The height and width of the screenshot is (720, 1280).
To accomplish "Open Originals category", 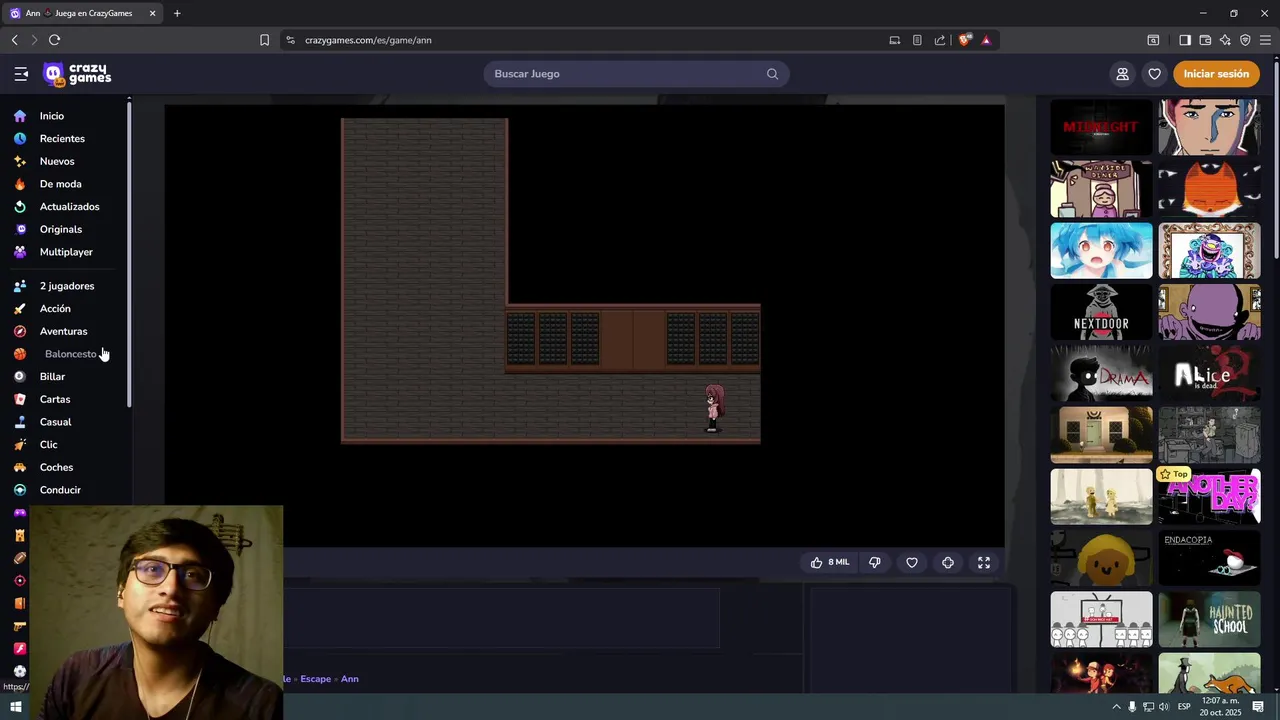I will coord(60,229).
